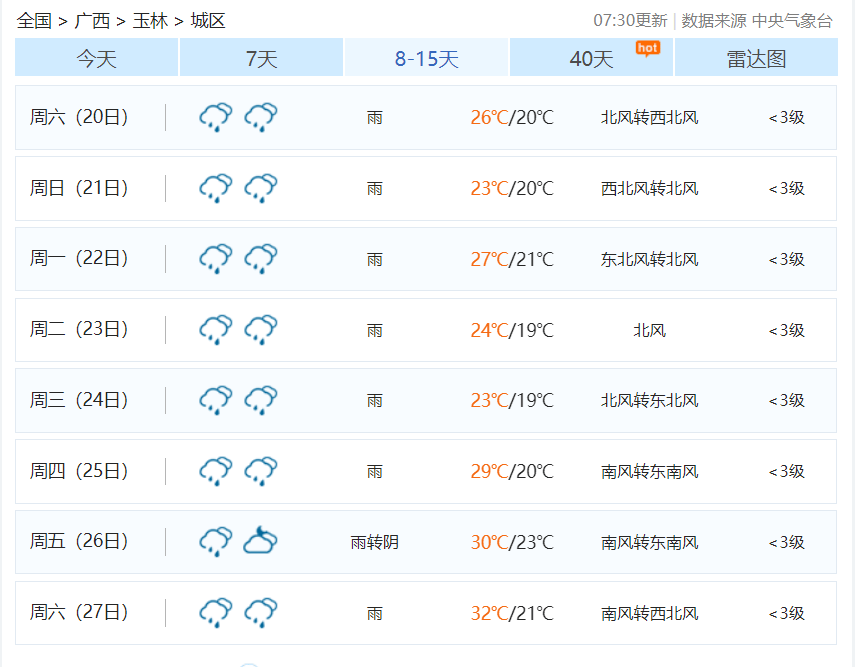This screenshot has width=855, height=667.
Task: Click the 26℃ high temperature for 周六
Action: (x=487, y=116)
